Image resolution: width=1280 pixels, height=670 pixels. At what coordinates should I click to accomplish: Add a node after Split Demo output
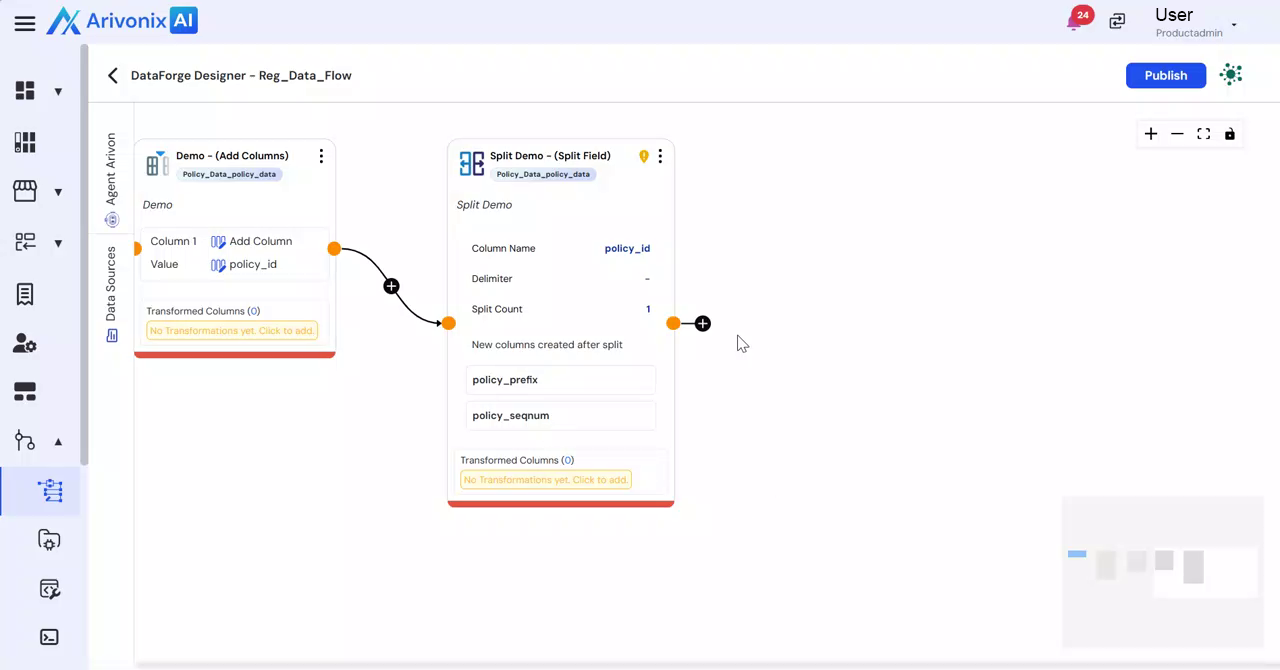coord(703,324)
